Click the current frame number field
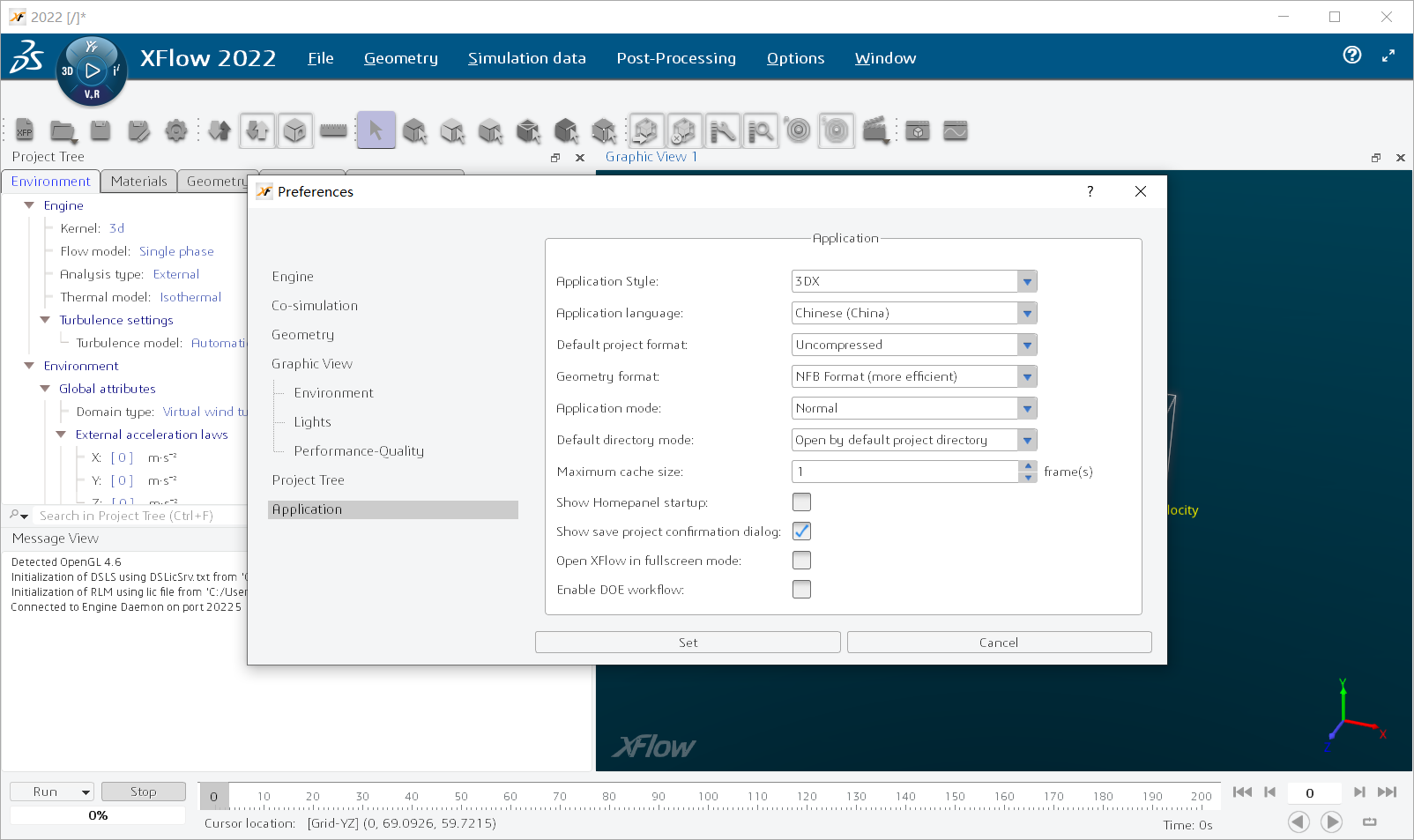The width and height of the screenshot is (1414, 840). (x=1314, y=792)
